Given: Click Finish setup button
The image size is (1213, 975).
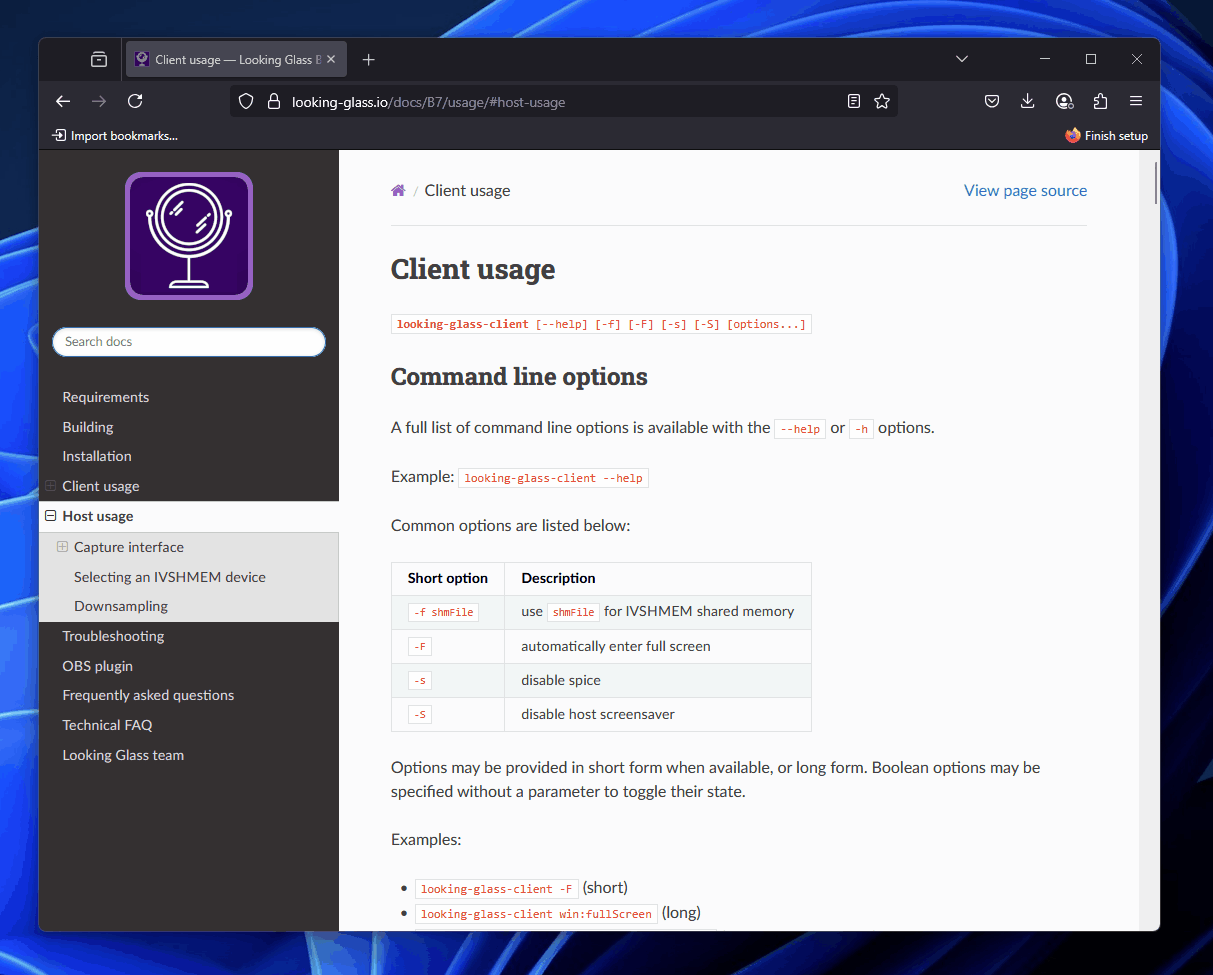Looking at the screenshot, I should tap(1106, 136).
